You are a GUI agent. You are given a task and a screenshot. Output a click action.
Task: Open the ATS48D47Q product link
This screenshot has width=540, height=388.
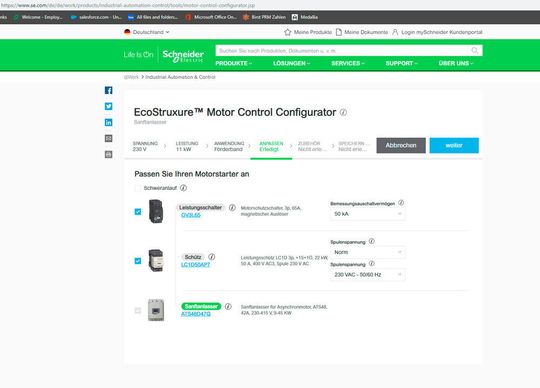(x=196, y=314)
